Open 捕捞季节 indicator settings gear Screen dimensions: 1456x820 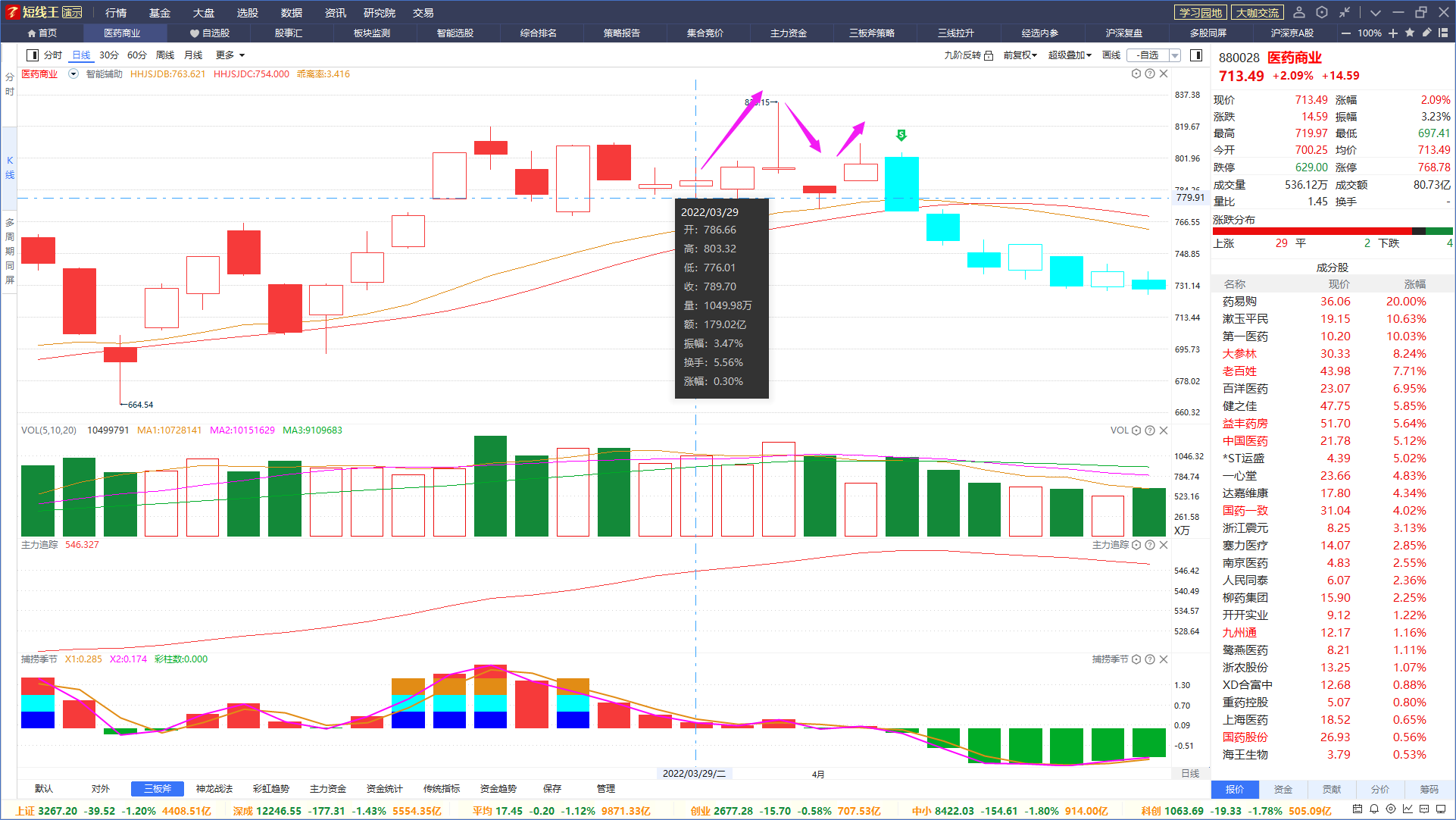[1136, 659]
